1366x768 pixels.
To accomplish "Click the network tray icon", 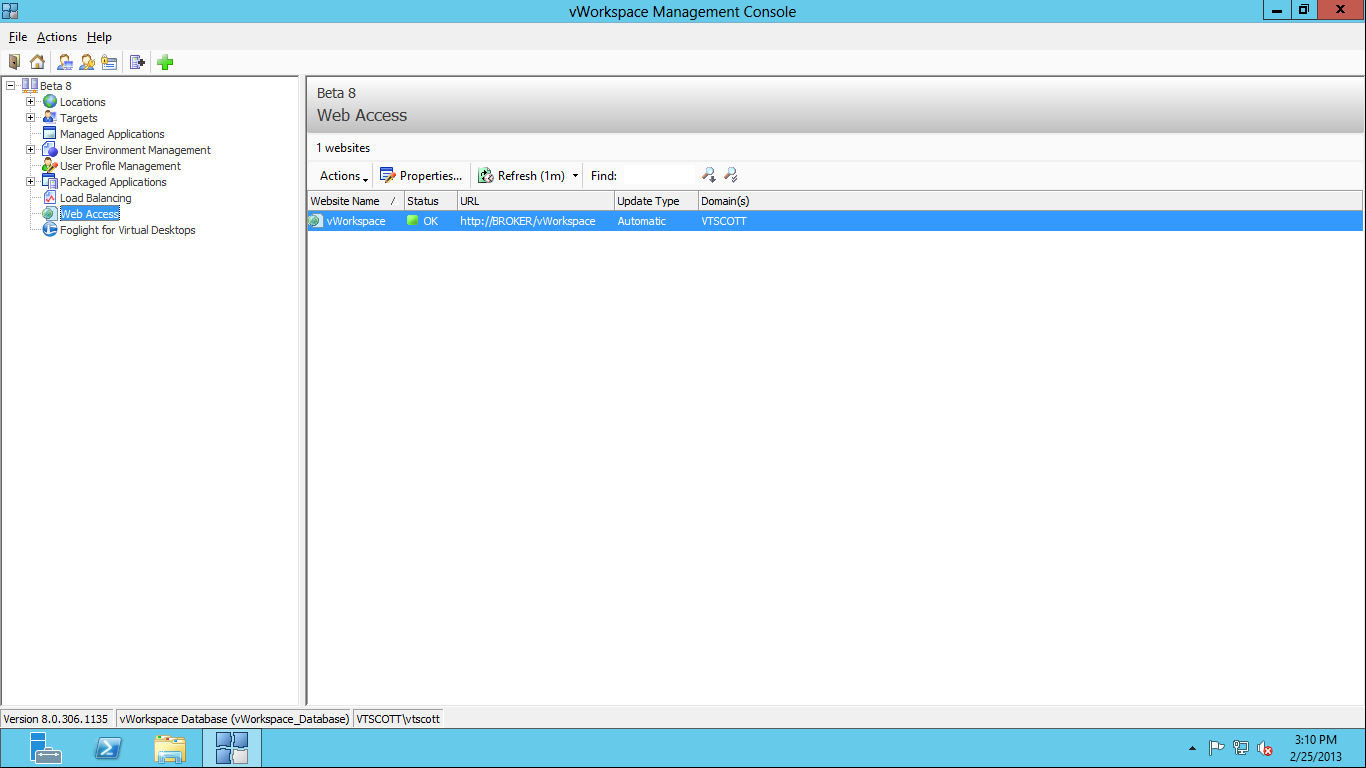I will click(x=1241, y=748).
